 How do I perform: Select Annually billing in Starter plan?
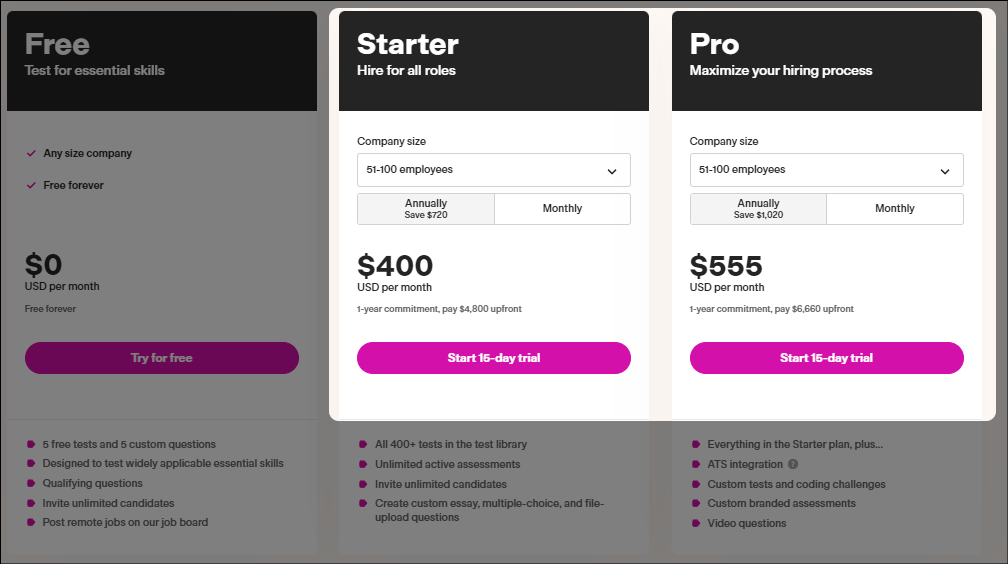tap(426, 209)
